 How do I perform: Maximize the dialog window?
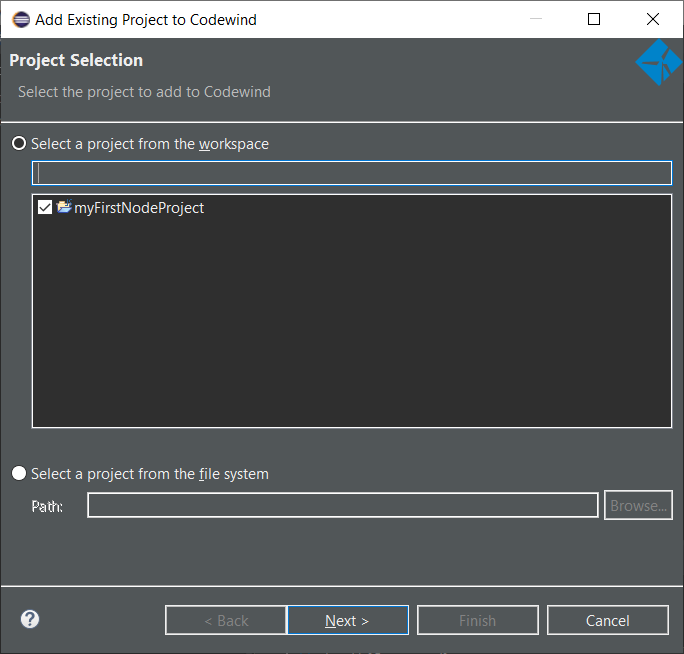coord(594,19)
